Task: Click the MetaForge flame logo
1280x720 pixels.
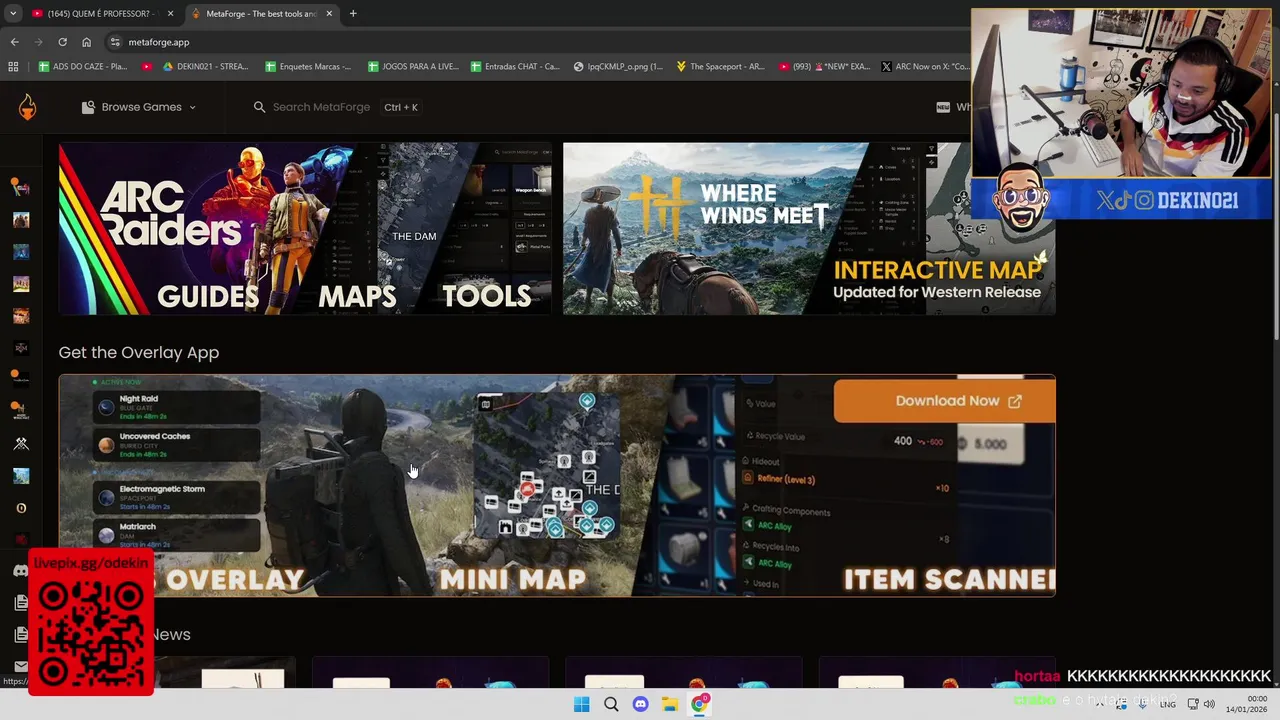Action: click(27, 107)
